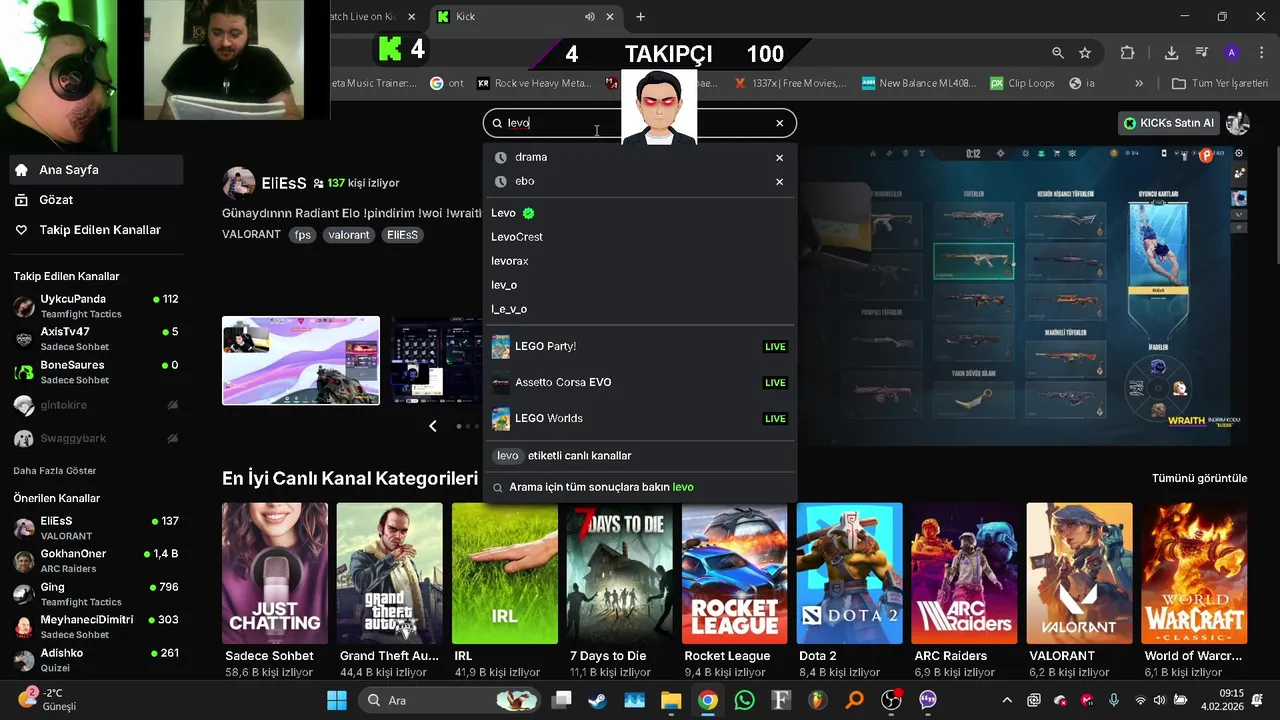Open Tüm Yer İşaretleri folder
The height and width of the screenshot is (720, 1280).
[1220, 83]
